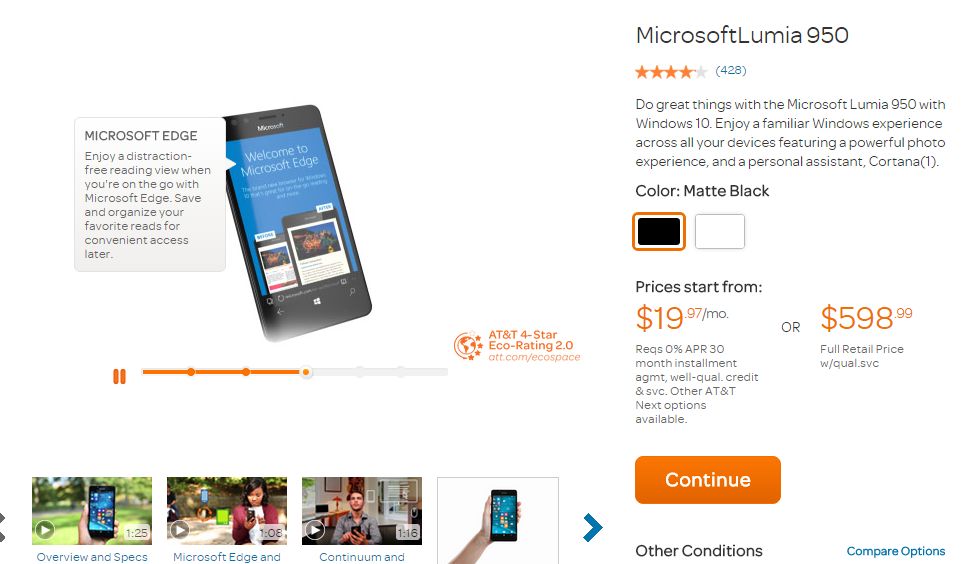Jump to first slideshow marker
This screenshot has height=564, width=978.
pyautogui.click(x=191, y=372)
